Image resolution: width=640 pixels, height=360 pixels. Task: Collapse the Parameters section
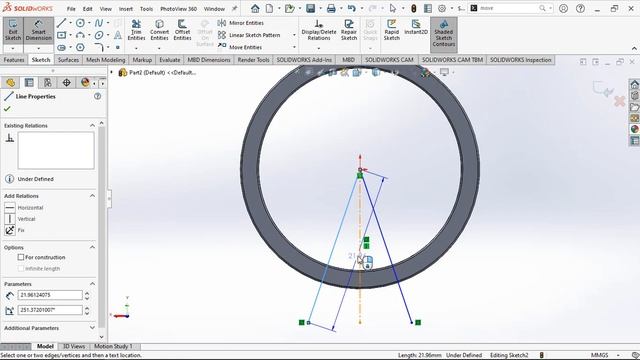pyautogui.click(x=92, y=284)
